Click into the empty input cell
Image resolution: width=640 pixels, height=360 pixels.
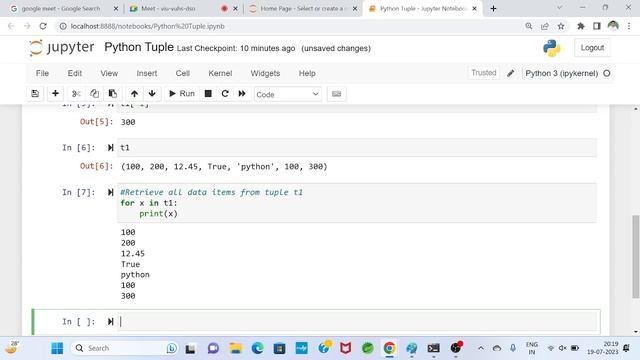358,322
